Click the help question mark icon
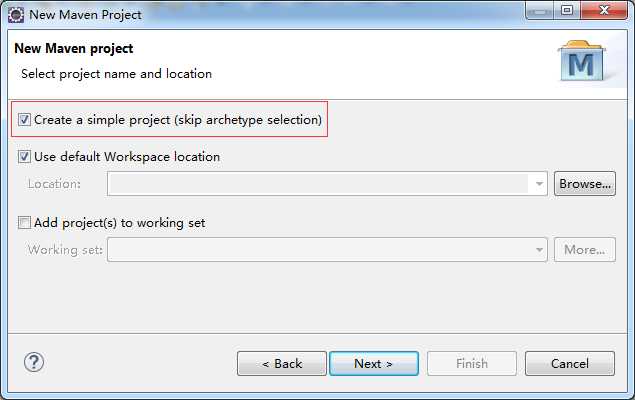 pyautogui.click(x=34, y=362)
